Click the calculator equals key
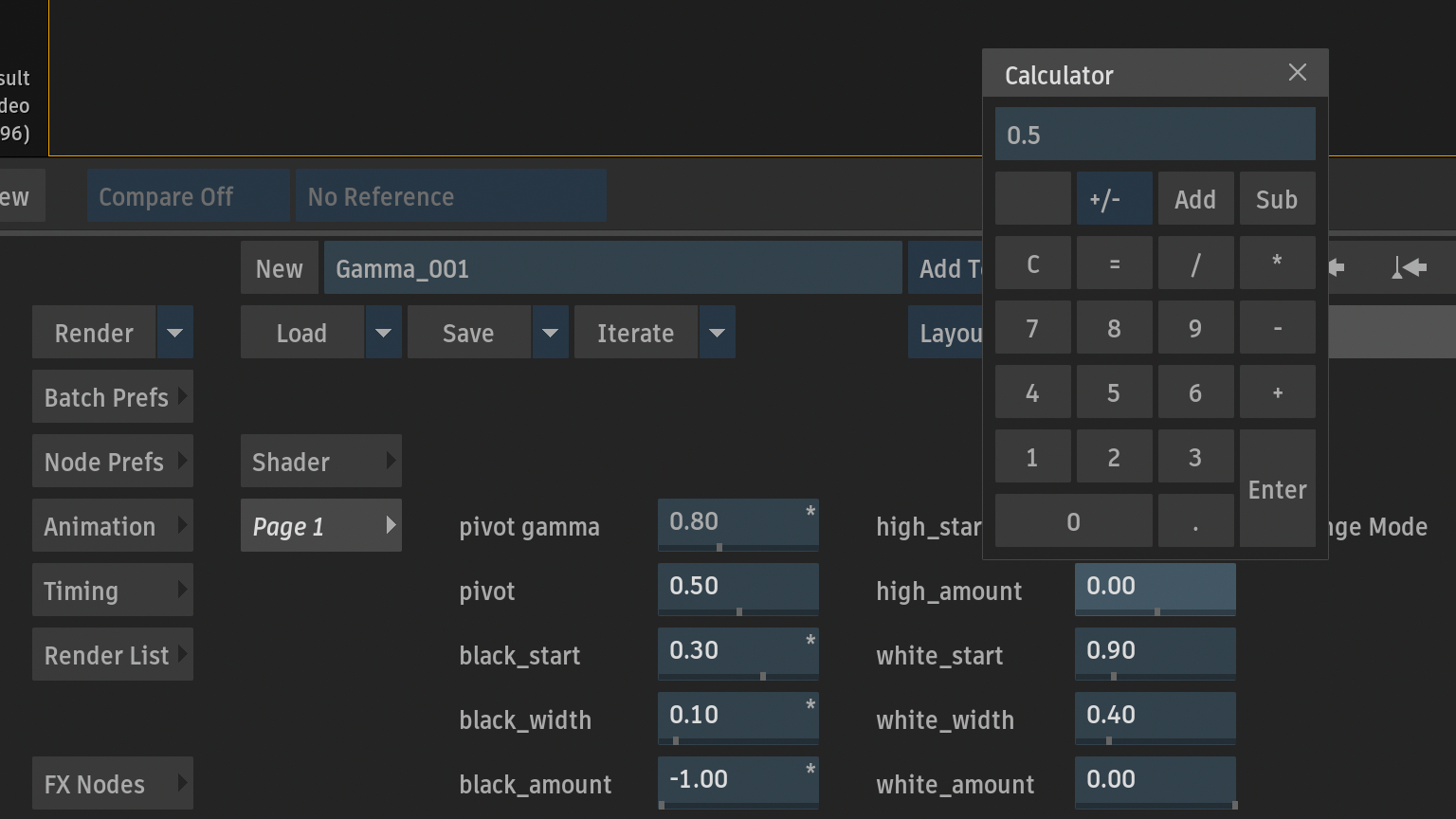 pyautogui.click(x=1115, y=263)
